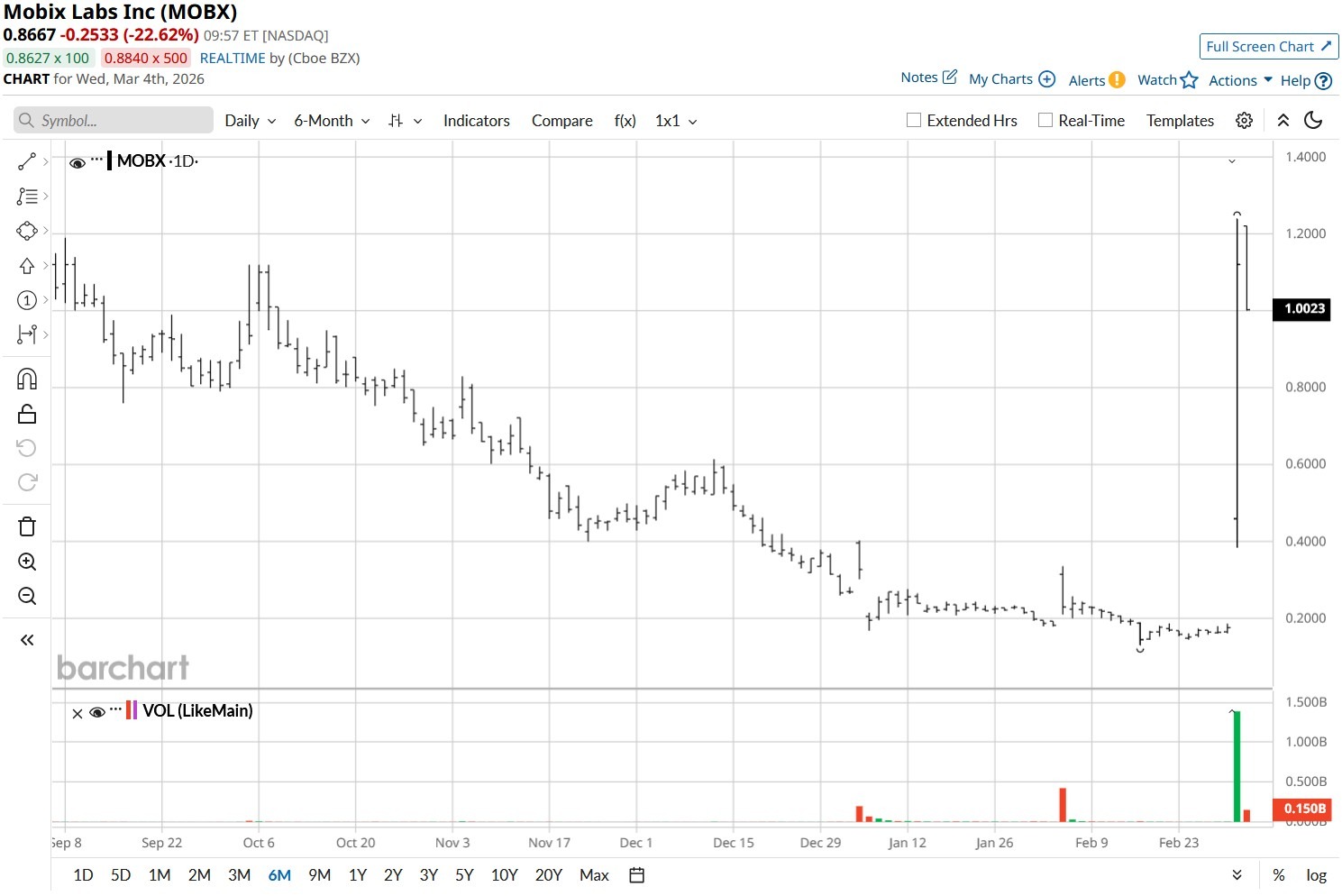Delete drawings with the trash can icon
This screenshot has height=896, width=1342.
[27, 526]
